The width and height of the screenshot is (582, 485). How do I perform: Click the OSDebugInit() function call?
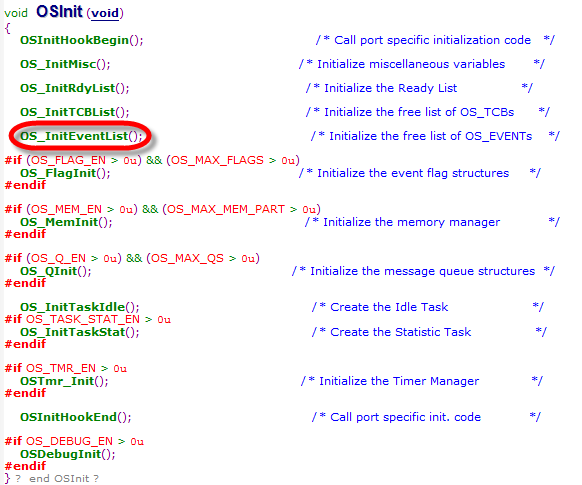[68, 454]
